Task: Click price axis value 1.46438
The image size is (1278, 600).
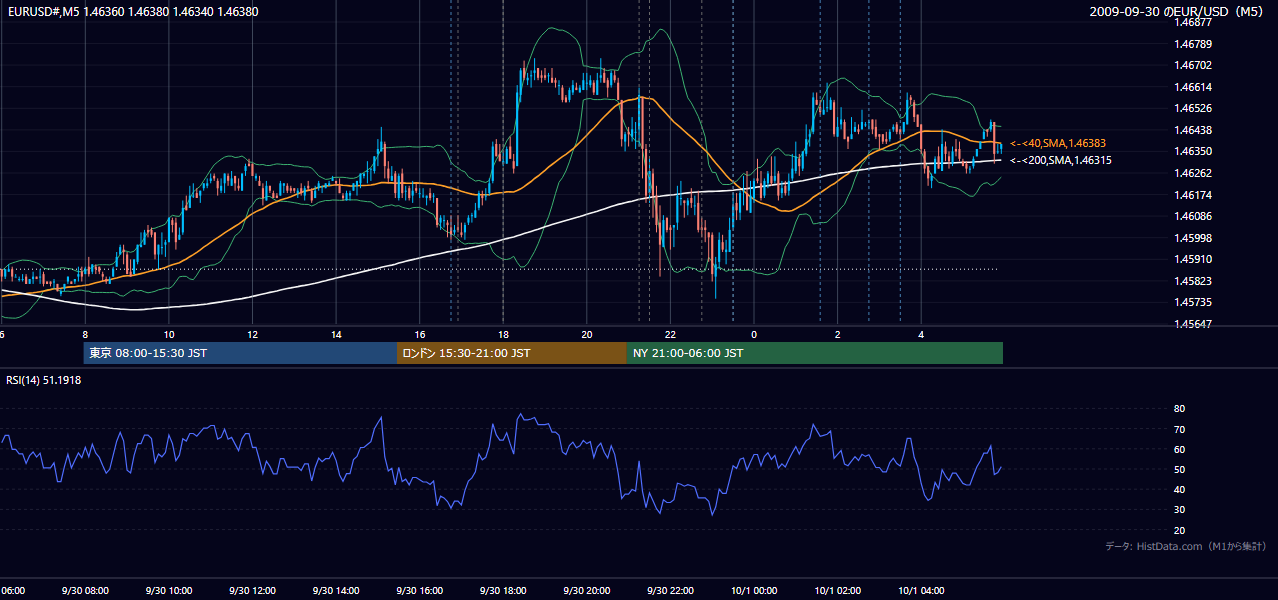Action: point(1193,130)
